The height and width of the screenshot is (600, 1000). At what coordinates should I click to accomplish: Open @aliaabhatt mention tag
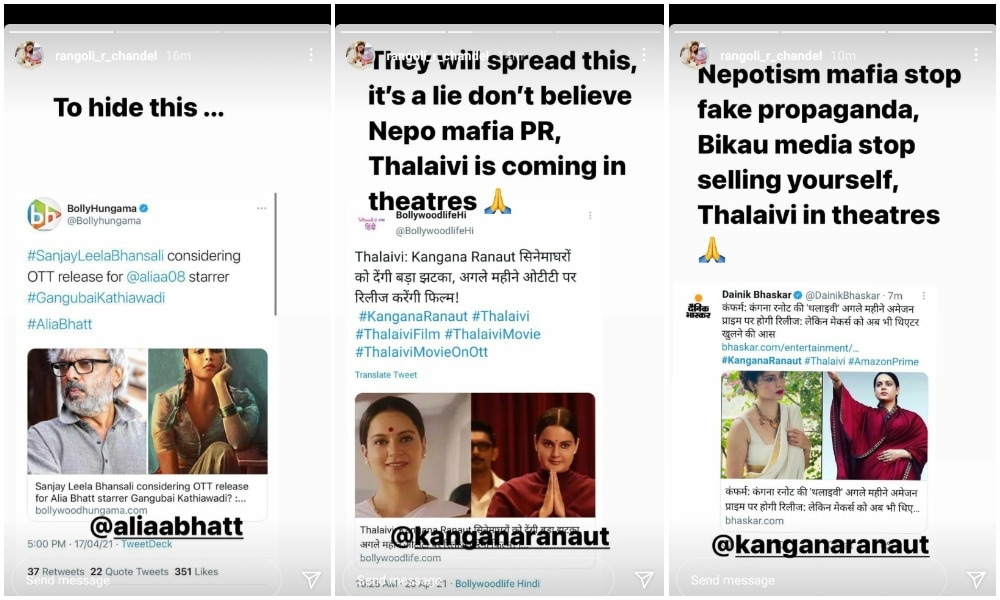click(166, 527)
